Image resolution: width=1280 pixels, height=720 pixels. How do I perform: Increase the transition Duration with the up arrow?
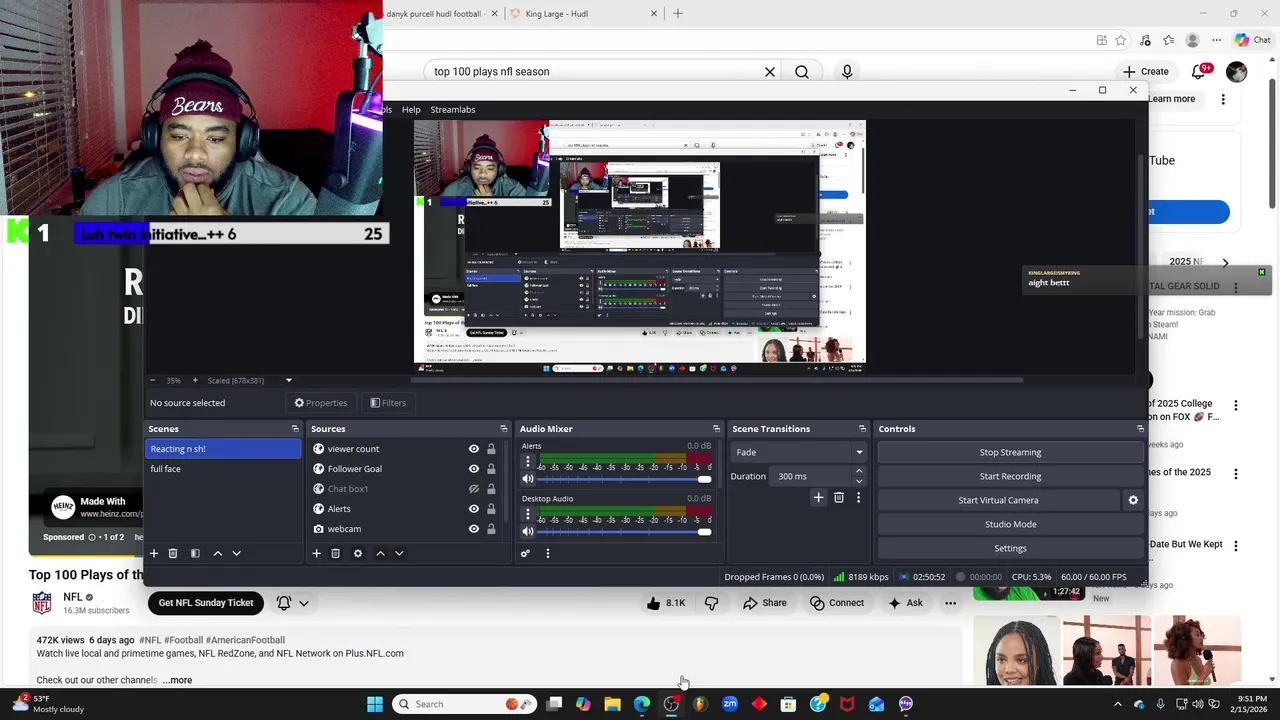click(x=859, y=472)
